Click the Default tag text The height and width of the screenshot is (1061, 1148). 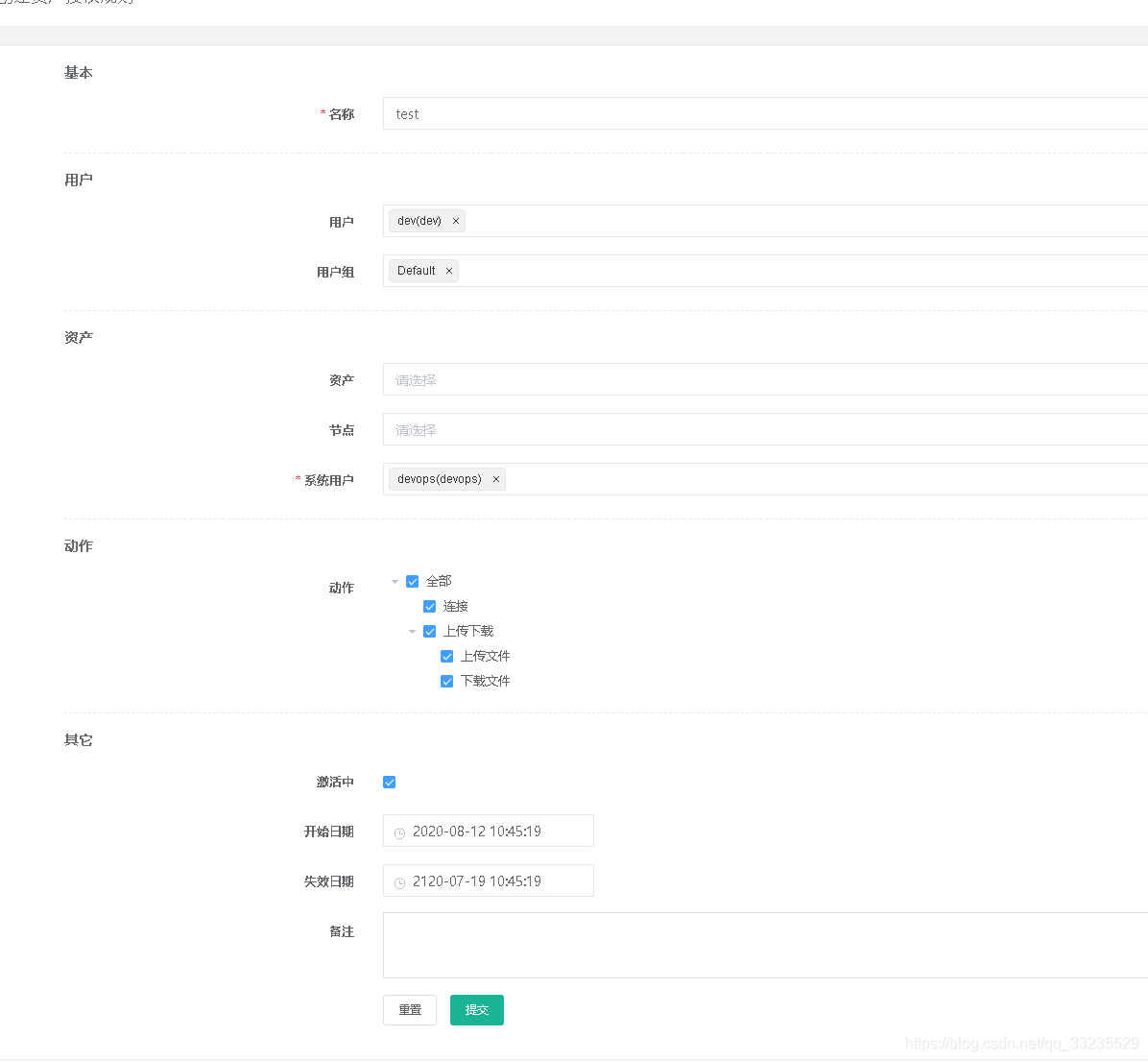pos(416,271)
